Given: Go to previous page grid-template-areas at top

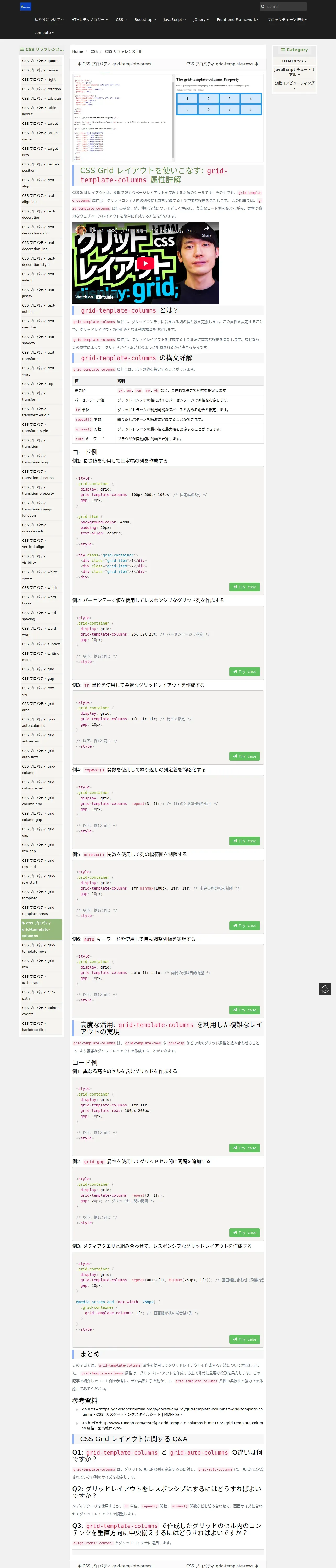Looking at the screenshot, I should tap(115, 64).
